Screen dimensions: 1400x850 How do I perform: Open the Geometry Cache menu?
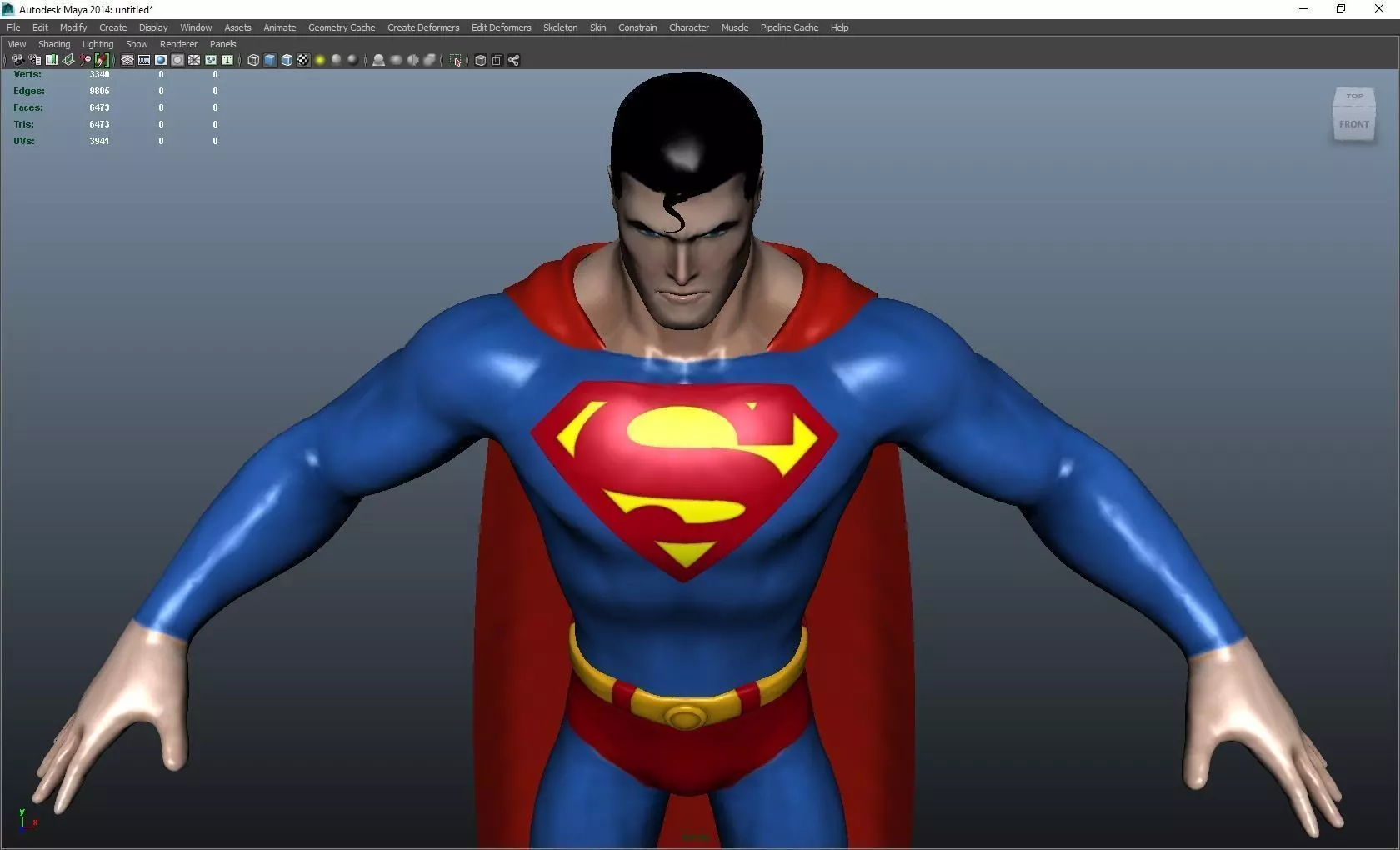(342, 27)
